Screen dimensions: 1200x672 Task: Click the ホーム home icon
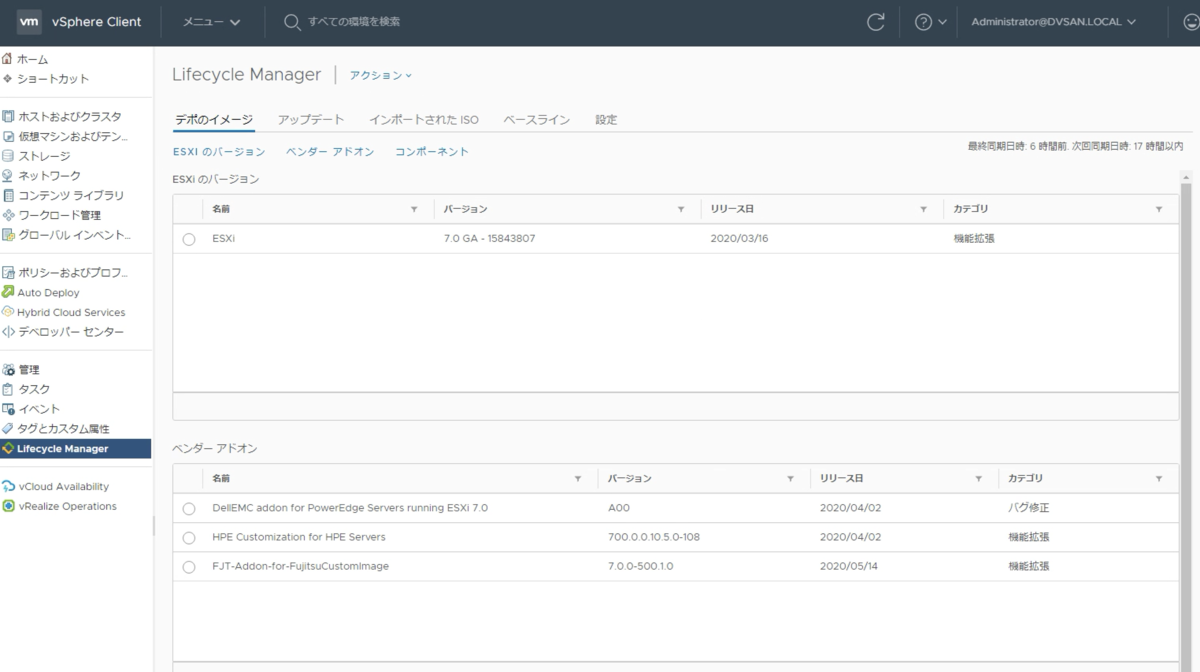click(x=8, y=59)
